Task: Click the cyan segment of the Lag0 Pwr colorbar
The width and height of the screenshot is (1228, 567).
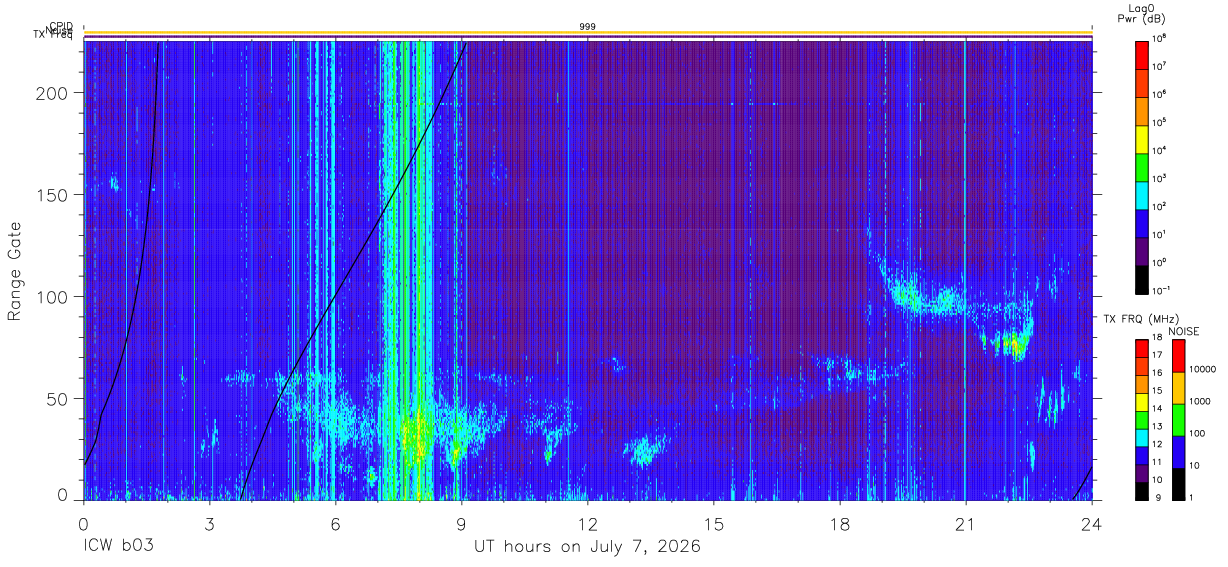Action: click(1141, 194)
